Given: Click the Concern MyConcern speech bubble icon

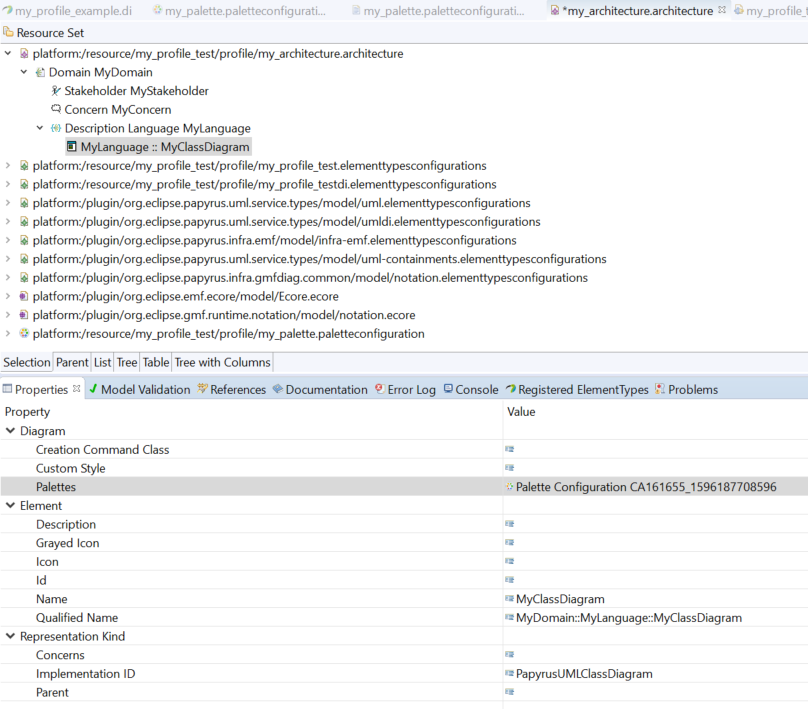Looking at the screenshot, I should (x=56, y=109).
